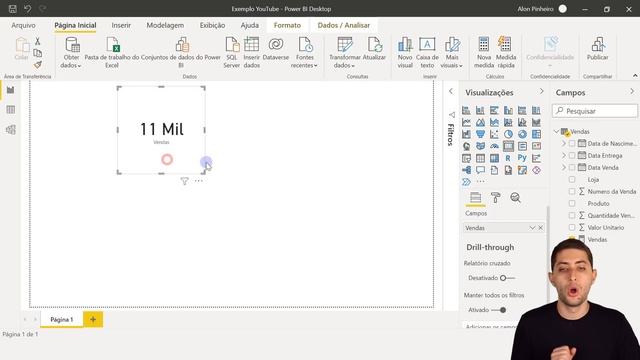Image resolution: width=640 pixels, height=360 pixels.
Task: Expand the Data Venda hierarchy
Action: (564, 167)
